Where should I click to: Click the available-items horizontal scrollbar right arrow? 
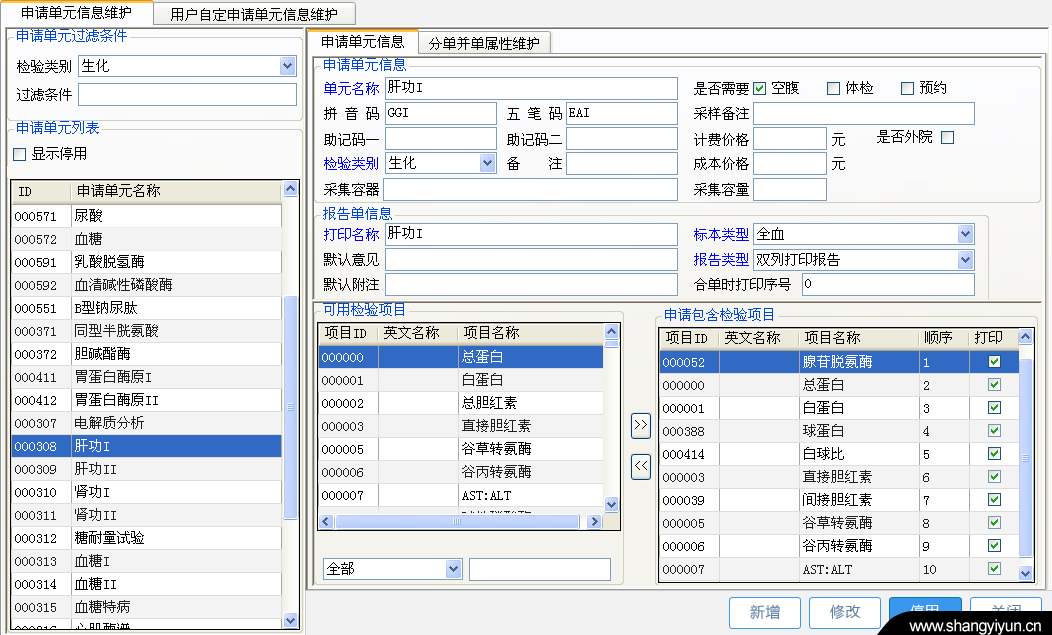[594, 522]
